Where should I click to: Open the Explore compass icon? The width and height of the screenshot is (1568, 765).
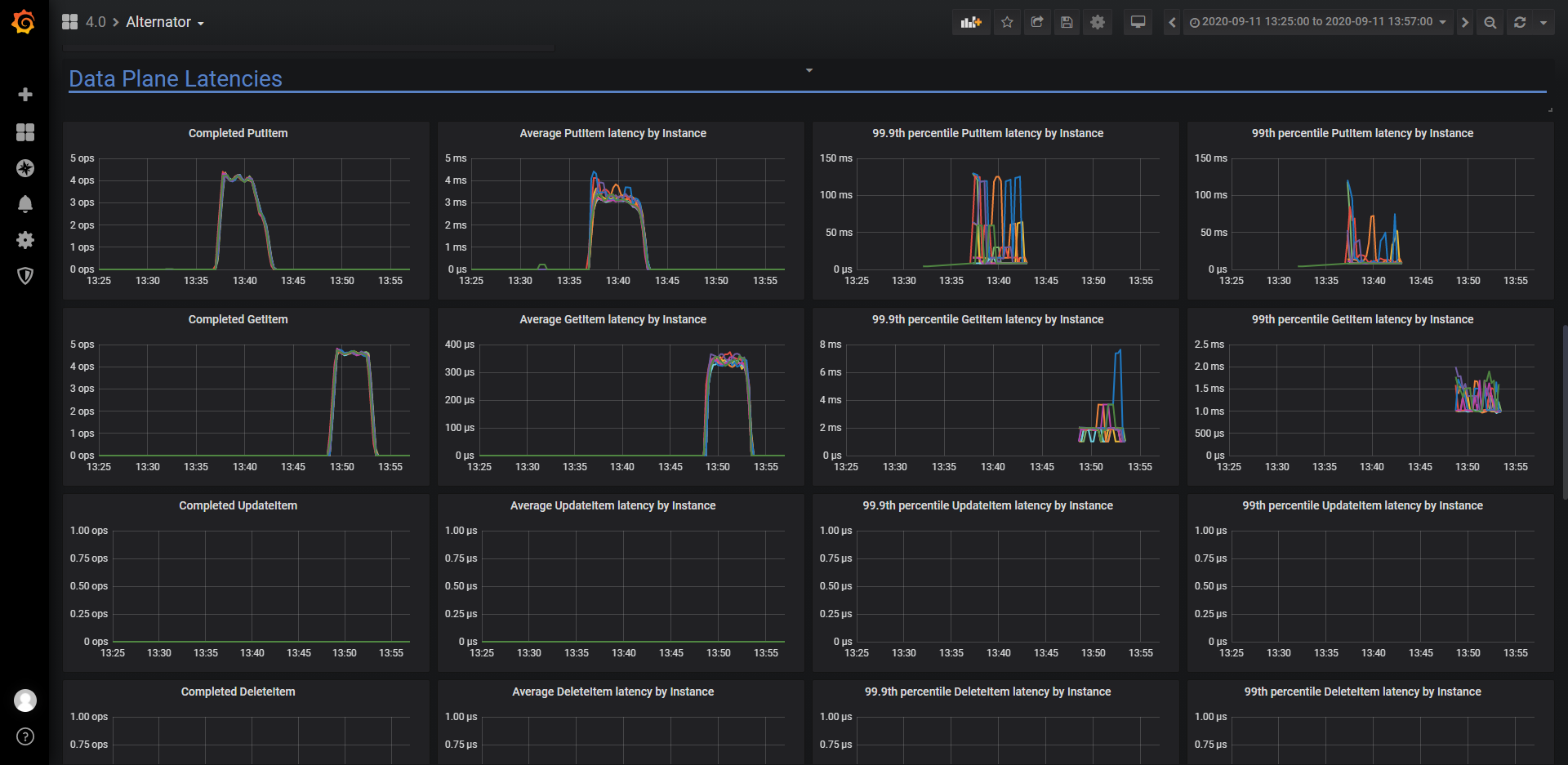(x=25, y=168)
